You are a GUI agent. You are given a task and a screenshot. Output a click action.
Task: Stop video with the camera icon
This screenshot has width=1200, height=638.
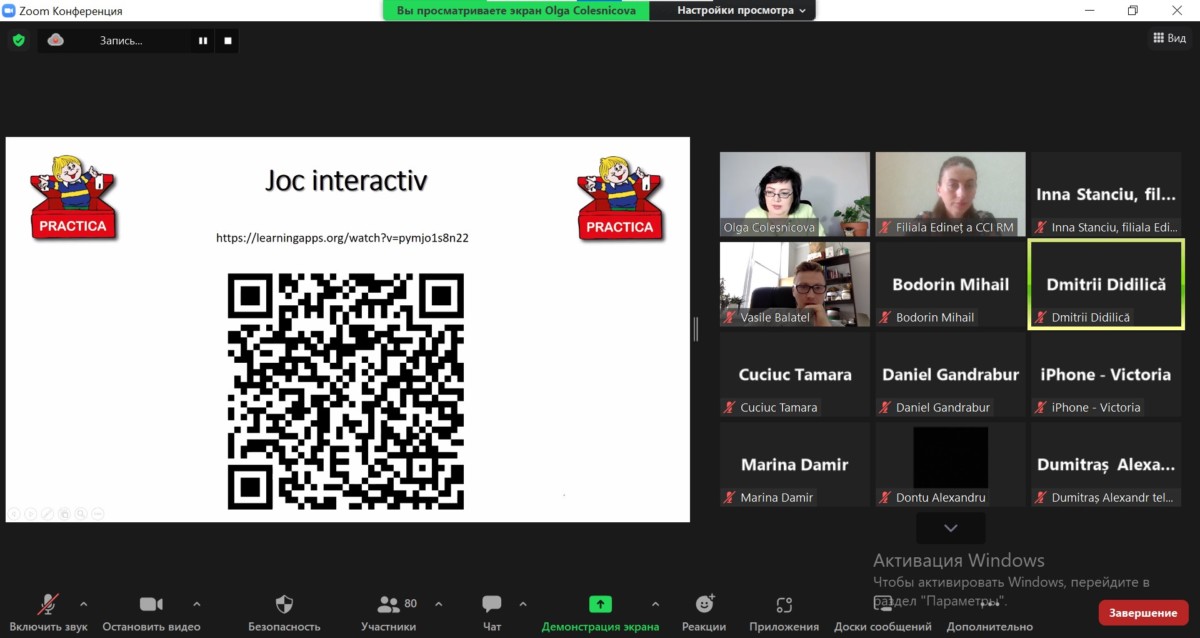coord(151,604)
